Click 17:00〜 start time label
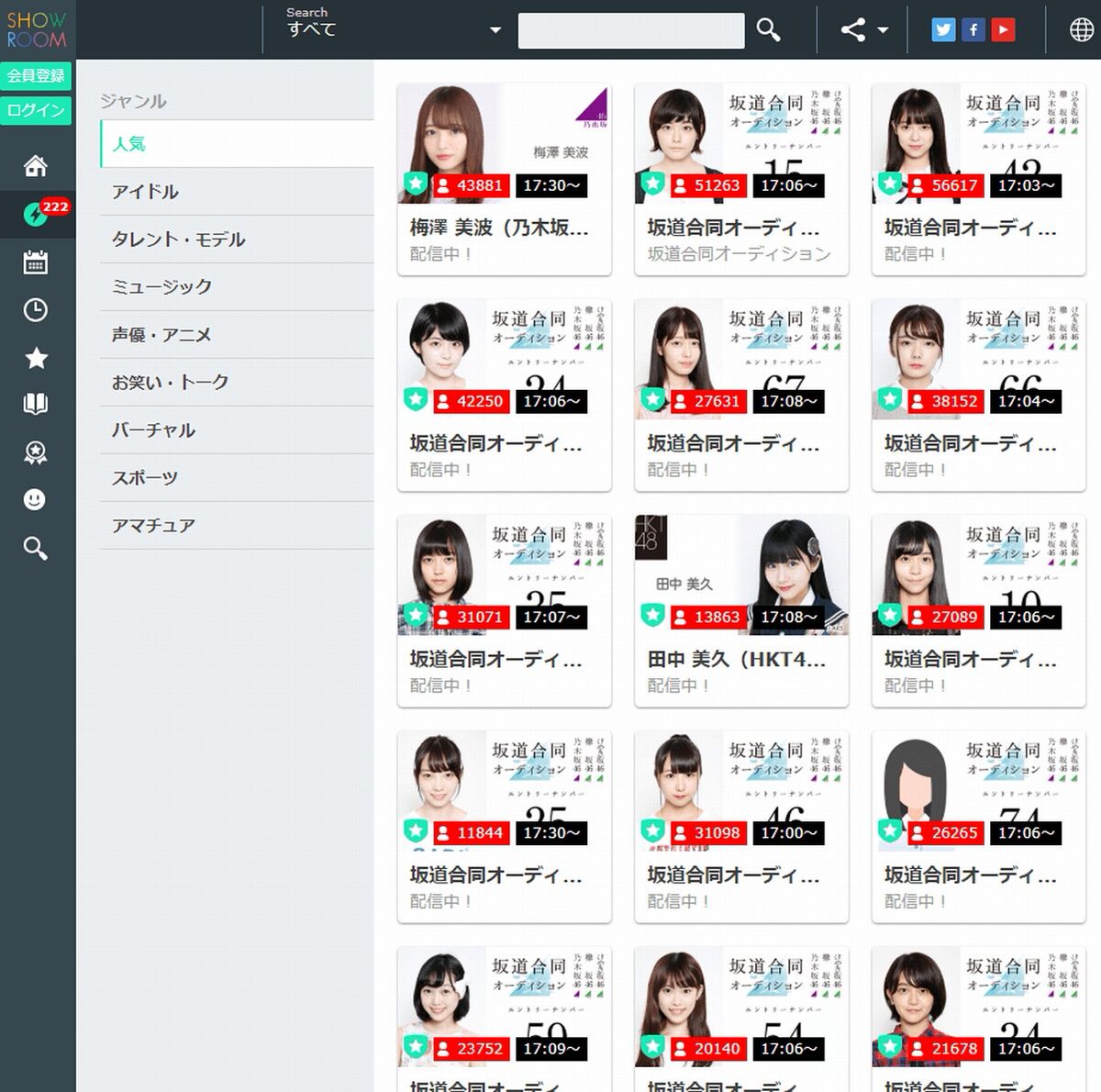Screen dimensions: 1101x1092 788,832
